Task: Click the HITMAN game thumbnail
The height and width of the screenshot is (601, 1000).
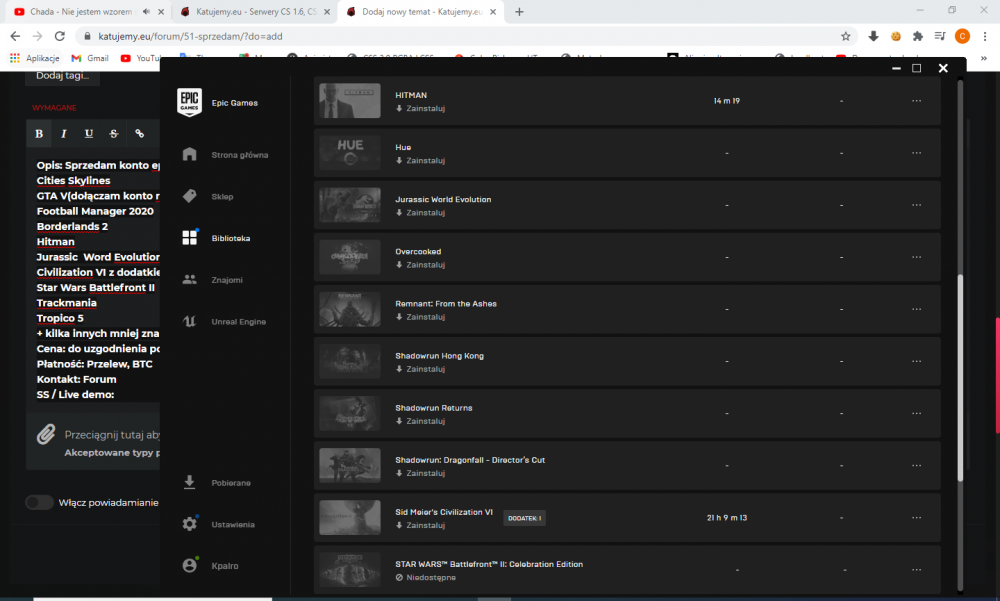Action: tap(349, 101)
